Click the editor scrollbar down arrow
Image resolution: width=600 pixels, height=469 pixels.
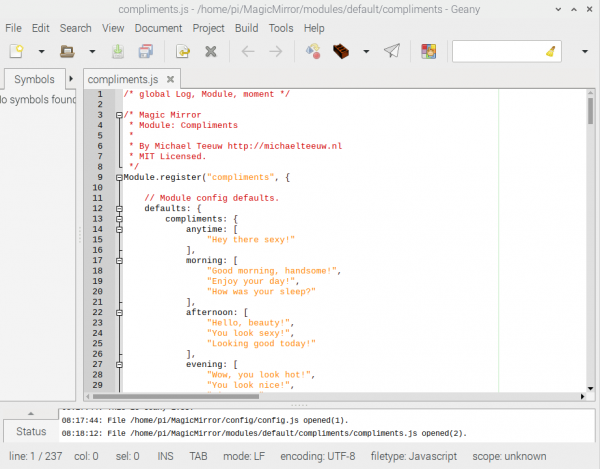pyautogui.click(x=590, y=388)
